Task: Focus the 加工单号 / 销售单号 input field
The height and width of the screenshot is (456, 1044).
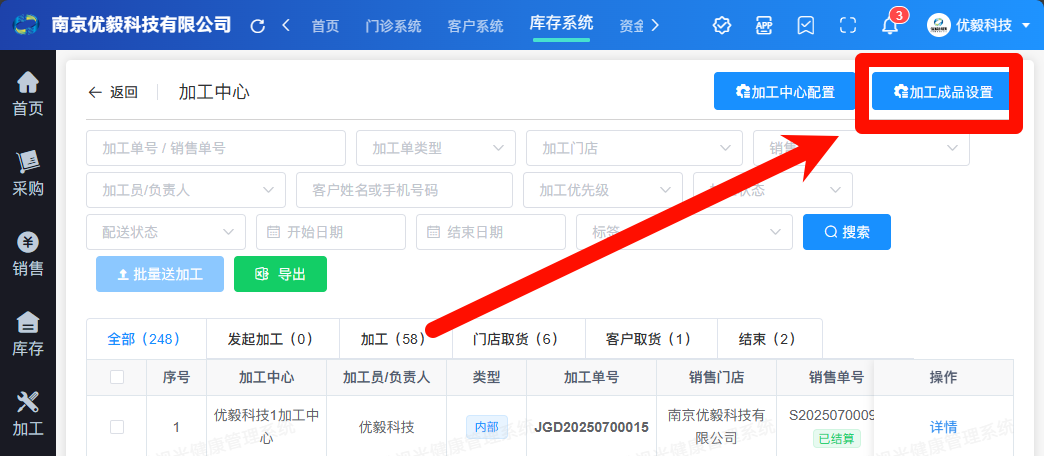Action: click(215, 148)
